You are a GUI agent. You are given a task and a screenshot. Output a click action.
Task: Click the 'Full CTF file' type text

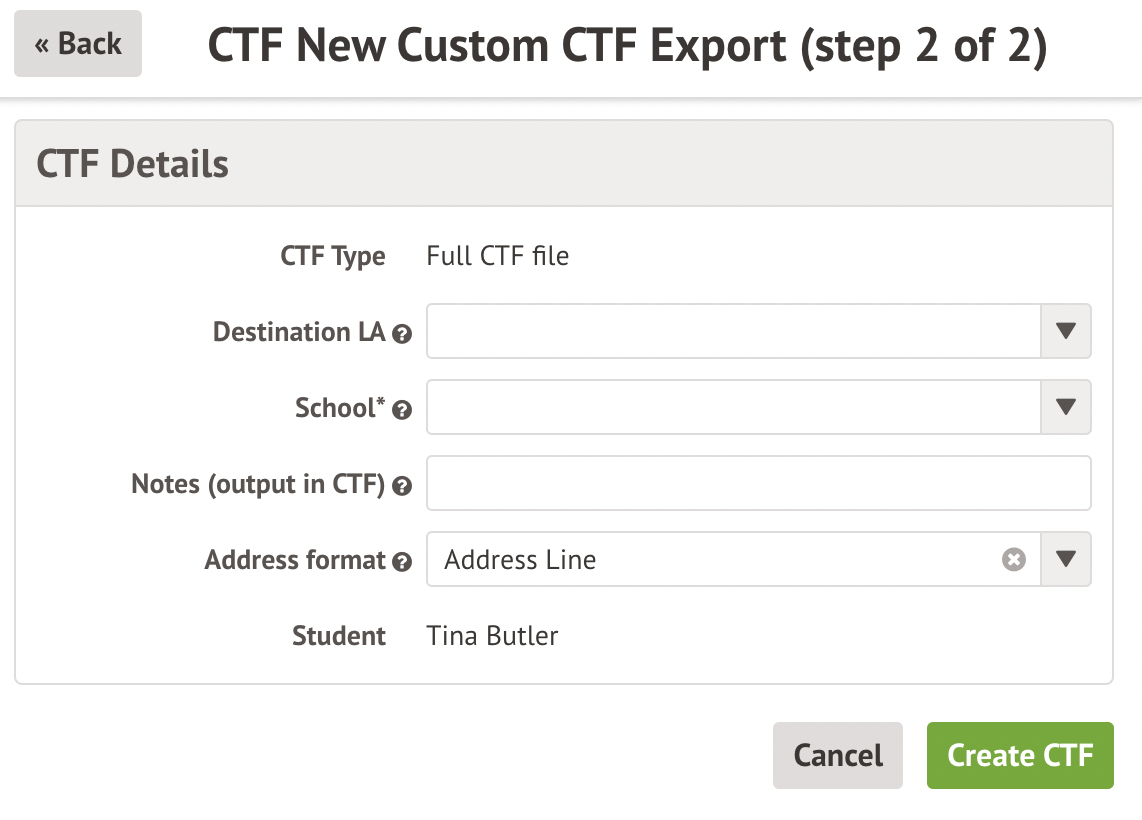pyautogui.click(x=497, y=256)
